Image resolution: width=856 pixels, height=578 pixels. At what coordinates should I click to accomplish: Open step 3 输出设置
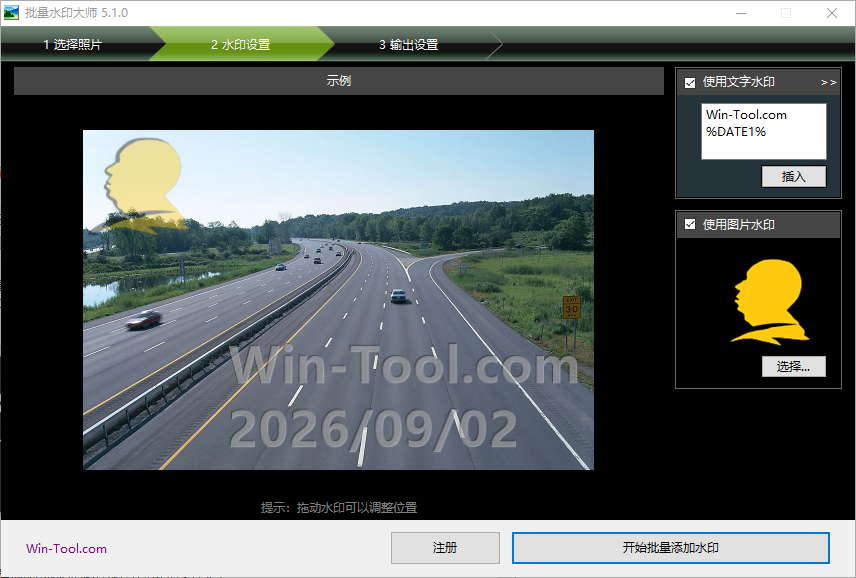pos(409,44)
